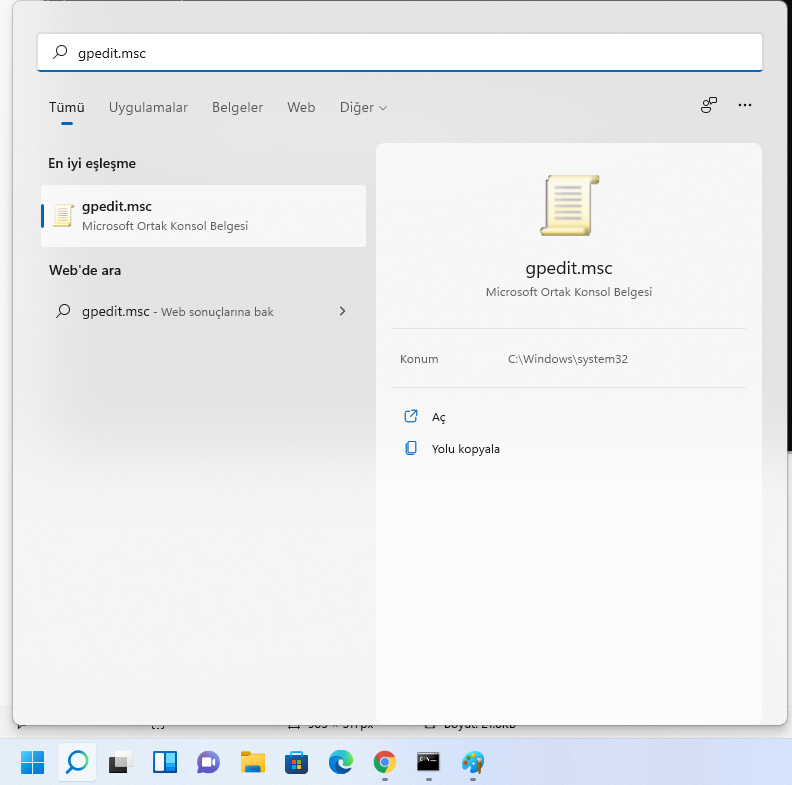Expand the Diğer dropdown
792x785 pixels.
[363, 108]
